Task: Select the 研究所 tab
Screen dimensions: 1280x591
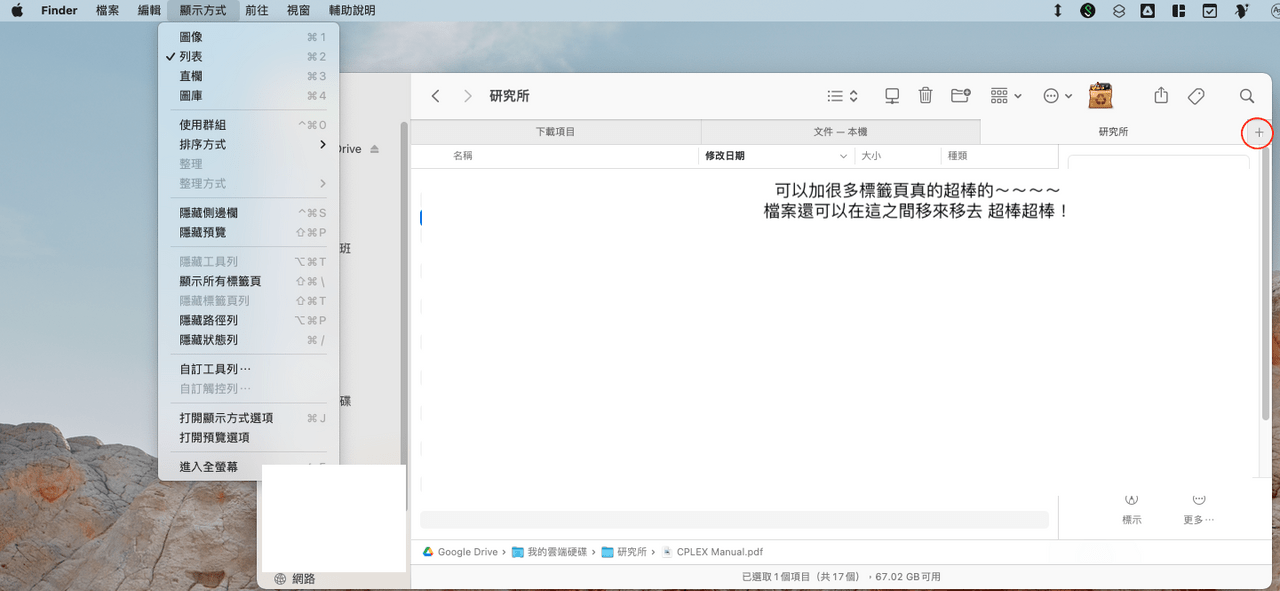Action: pos(1113,132)
